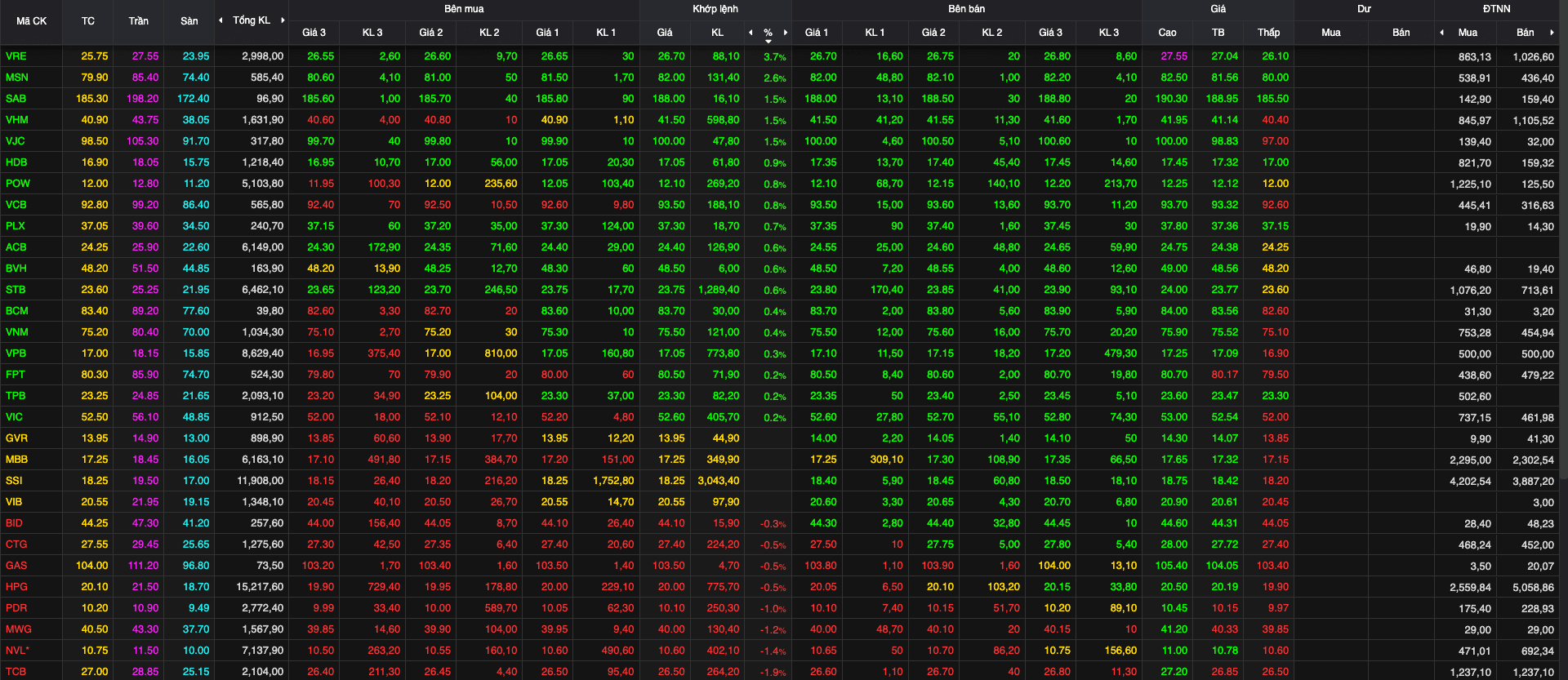
Task: Select the BID ticker symbol
Action: 15,523
